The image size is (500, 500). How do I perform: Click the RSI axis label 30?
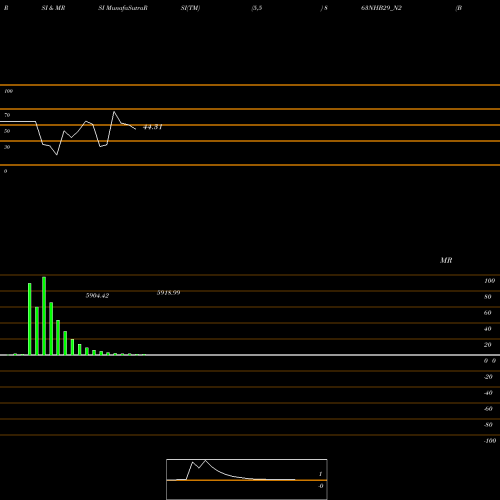(x=7, y=147)
